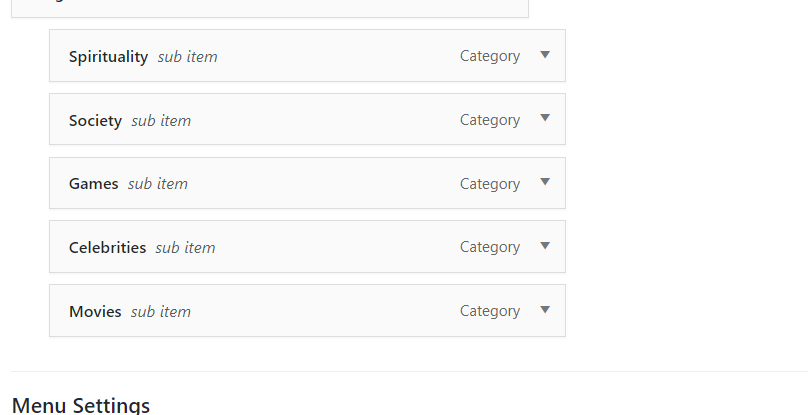Expand the Spirituality menu item arrow
The width and height of the screenshot is (808, 415).
pyautogui.click(x=545, y=55)
